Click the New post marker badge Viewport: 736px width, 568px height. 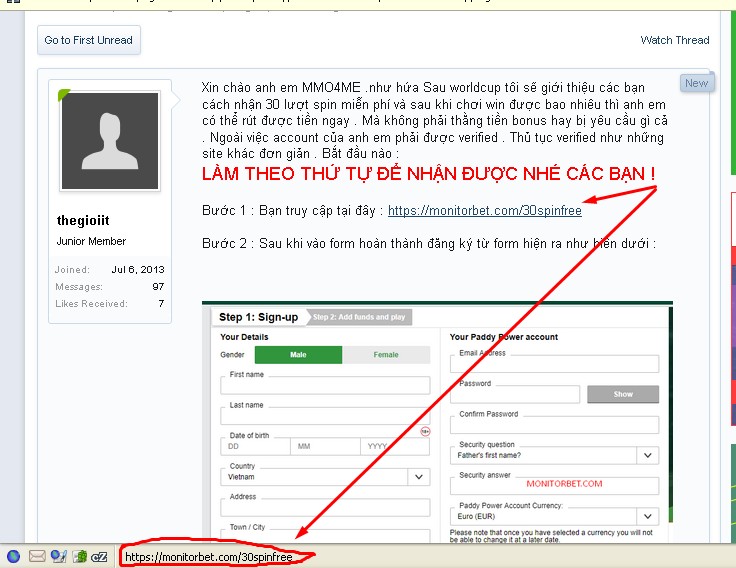point(697,83)
